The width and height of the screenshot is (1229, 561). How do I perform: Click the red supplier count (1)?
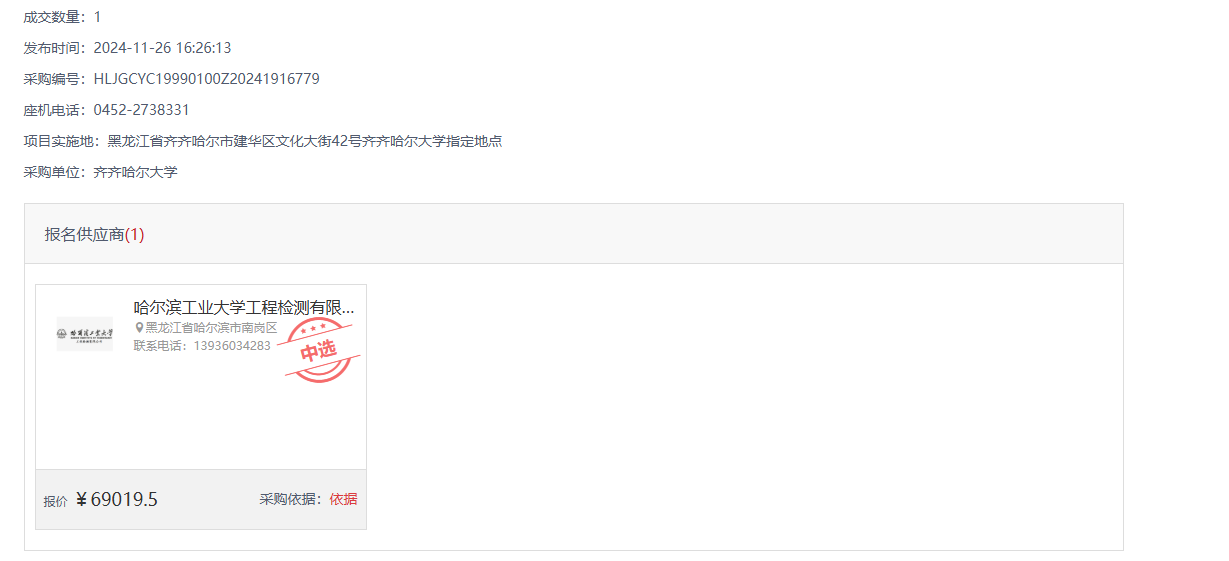point(135,234)
